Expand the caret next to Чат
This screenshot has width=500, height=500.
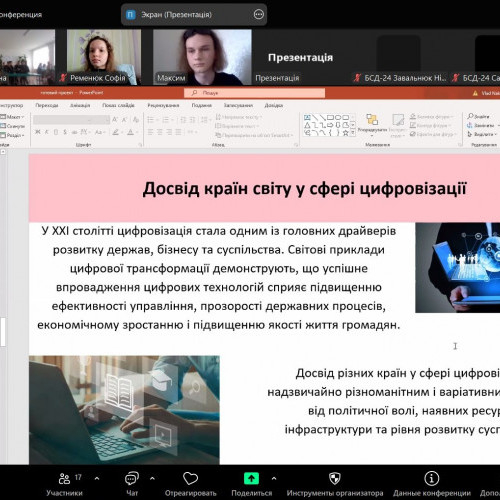click(x=152, y=478)
